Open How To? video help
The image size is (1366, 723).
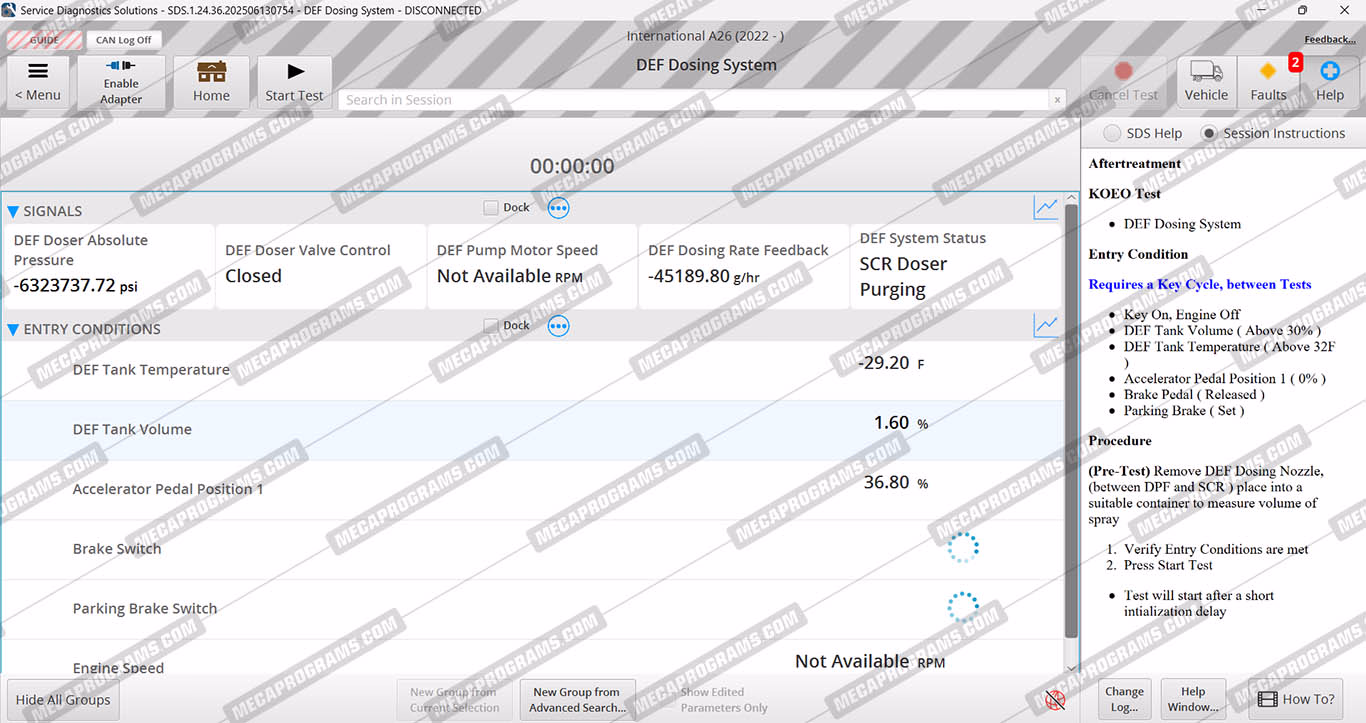tap(1296, 699)
